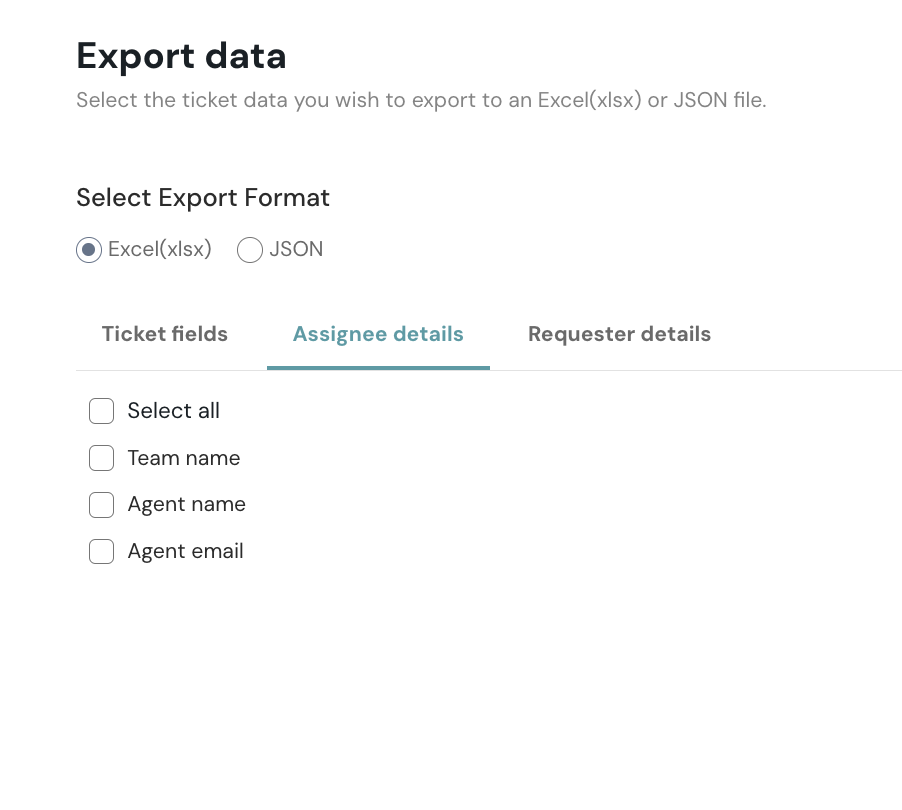Open the Requester details tab
Viewport: 902px width, 810px height.
tap(619, 334)
